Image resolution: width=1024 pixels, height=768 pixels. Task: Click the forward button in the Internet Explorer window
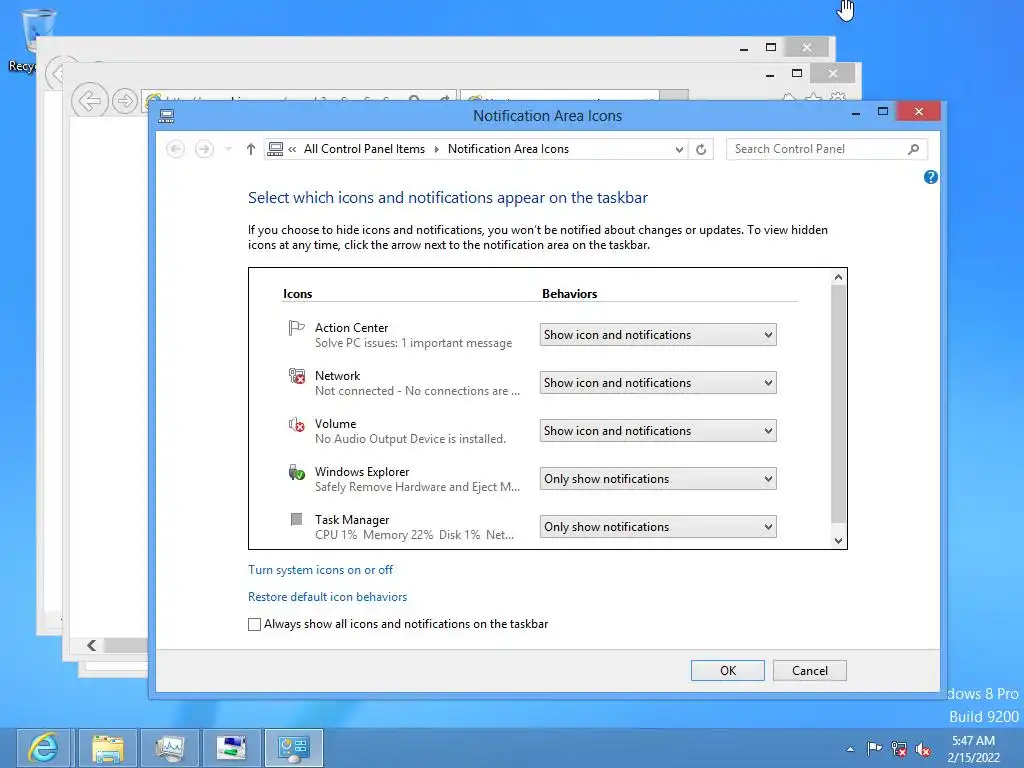[124, 101]
